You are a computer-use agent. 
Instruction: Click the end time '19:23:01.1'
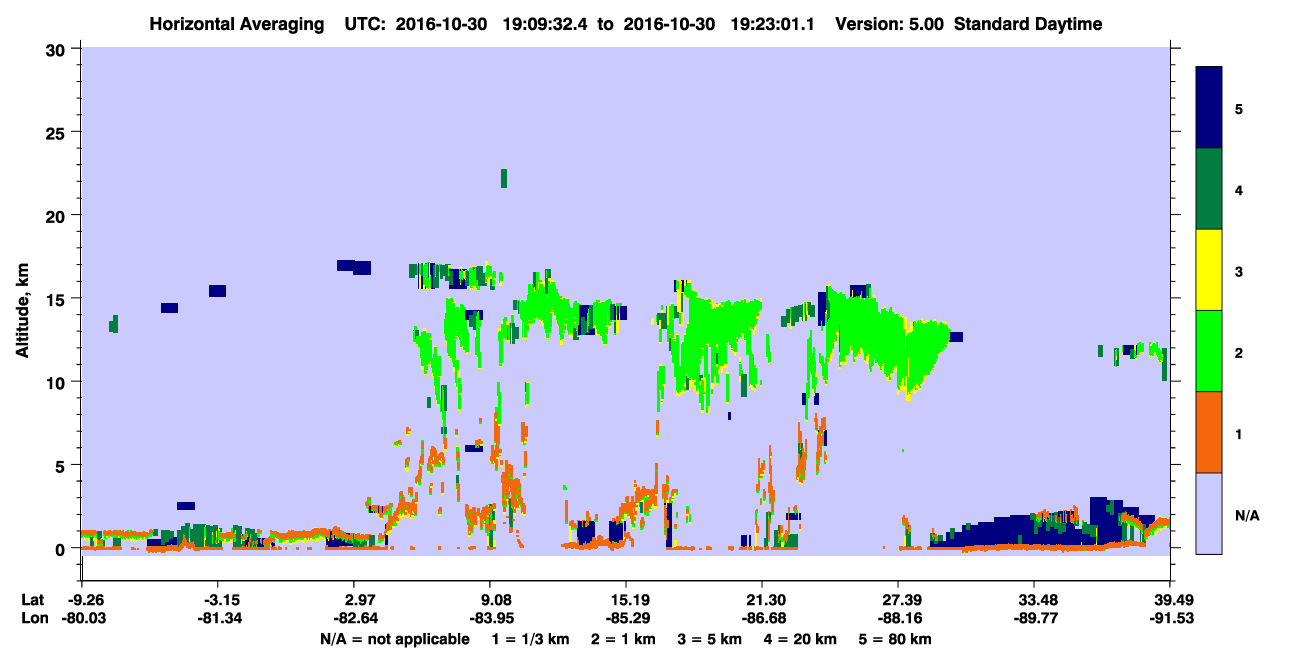click(x=771, y=24)
